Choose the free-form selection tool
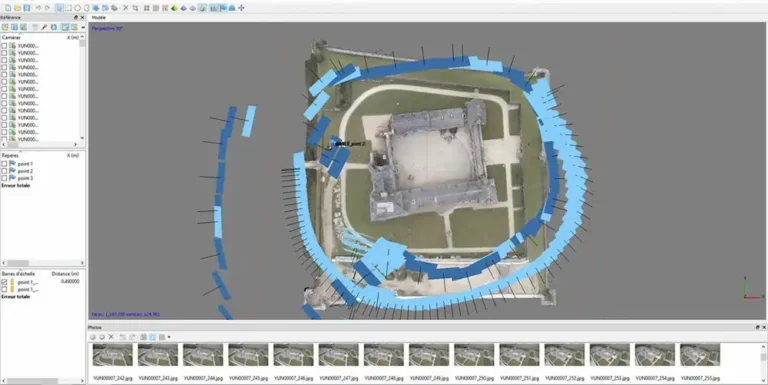Screen dimensions: 768x385 (x=87, y=8)
